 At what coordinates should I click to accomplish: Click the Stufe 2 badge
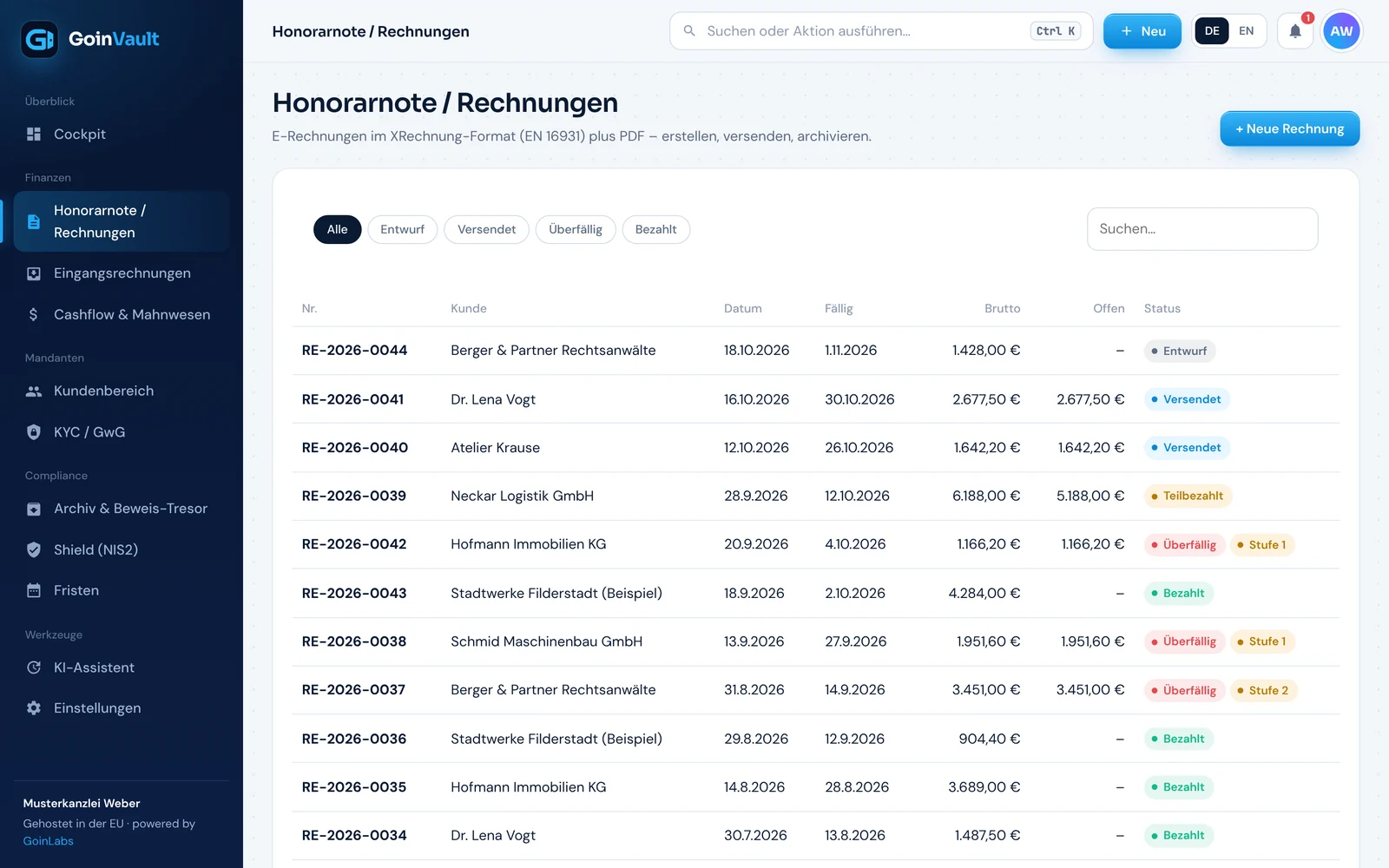(x=1263, y=691)
